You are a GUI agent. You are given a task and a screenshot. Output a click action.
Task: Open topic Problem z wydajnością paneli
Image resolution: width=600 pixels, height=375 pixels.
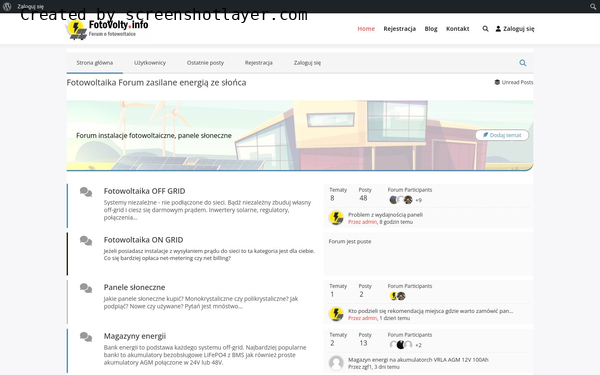point(385,215)
